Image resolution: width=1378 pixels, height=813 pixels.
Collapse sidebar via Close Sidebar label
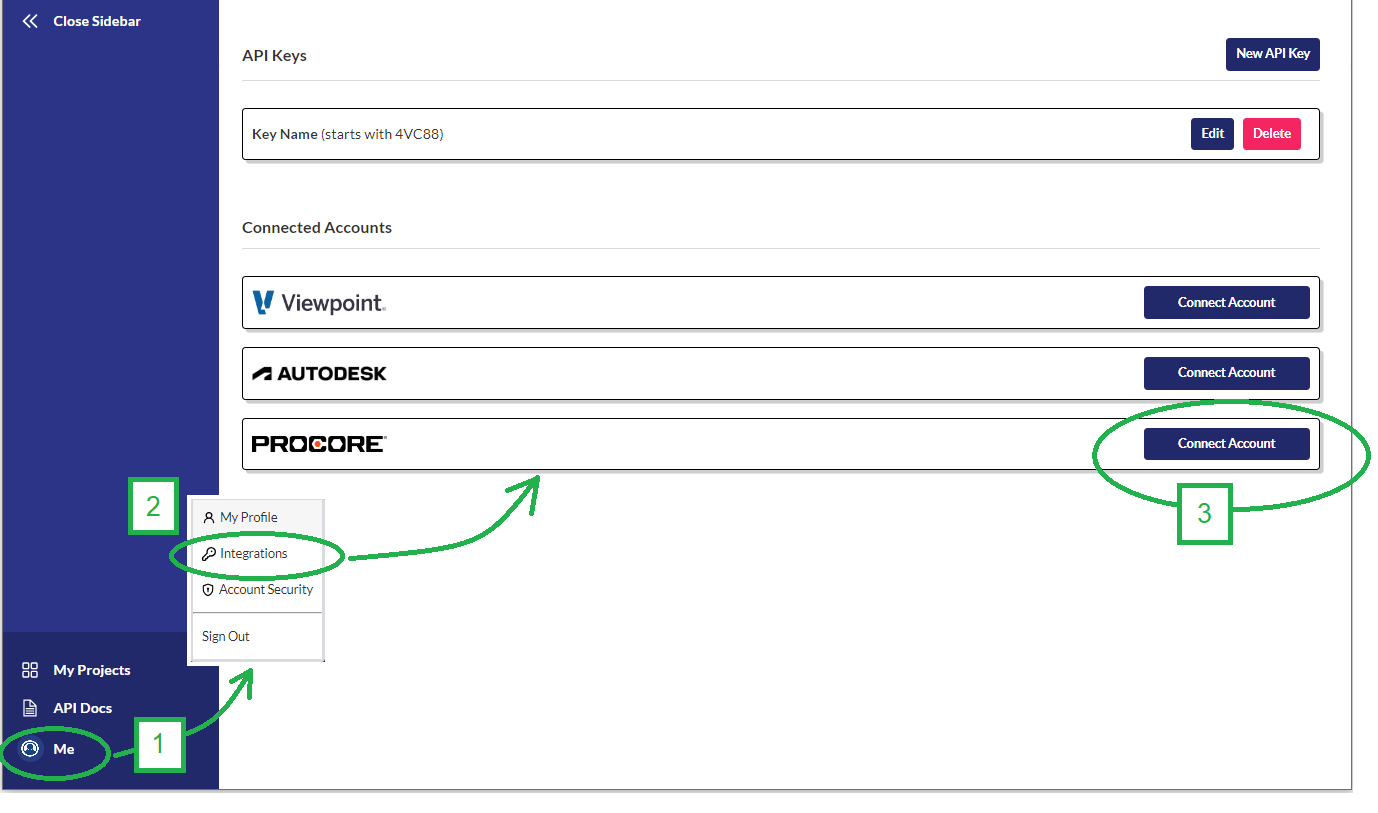point(97,21)
